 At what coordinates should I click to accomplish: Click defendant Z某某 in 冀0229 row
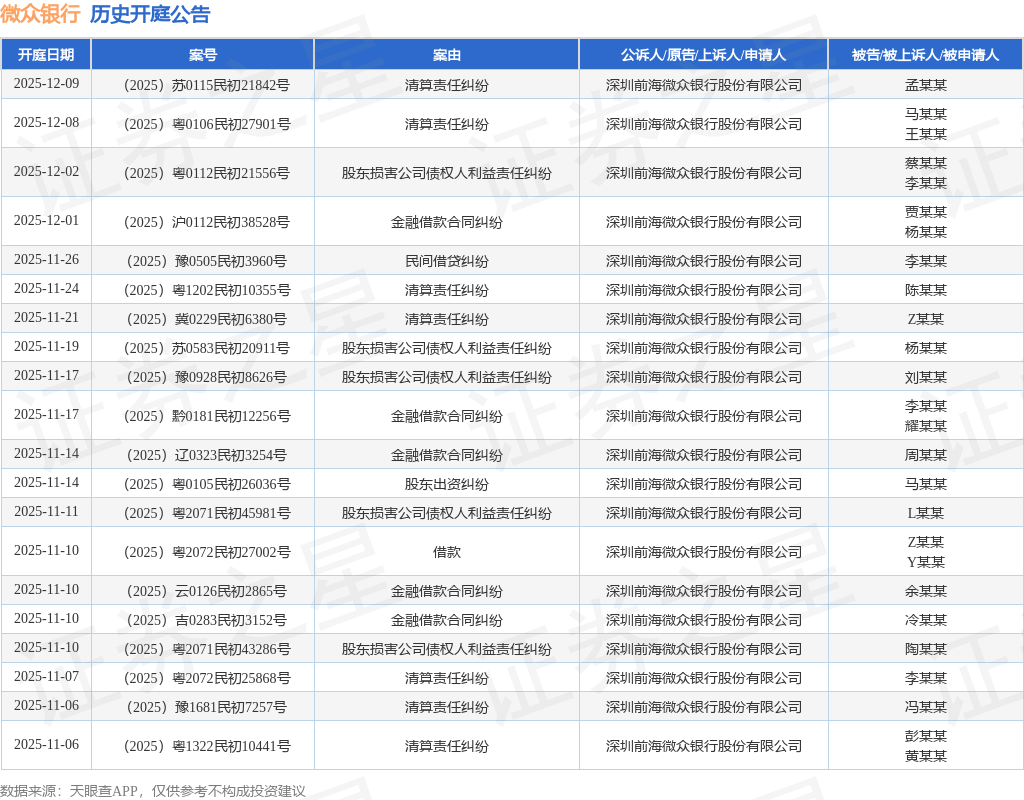pos(926,319)
